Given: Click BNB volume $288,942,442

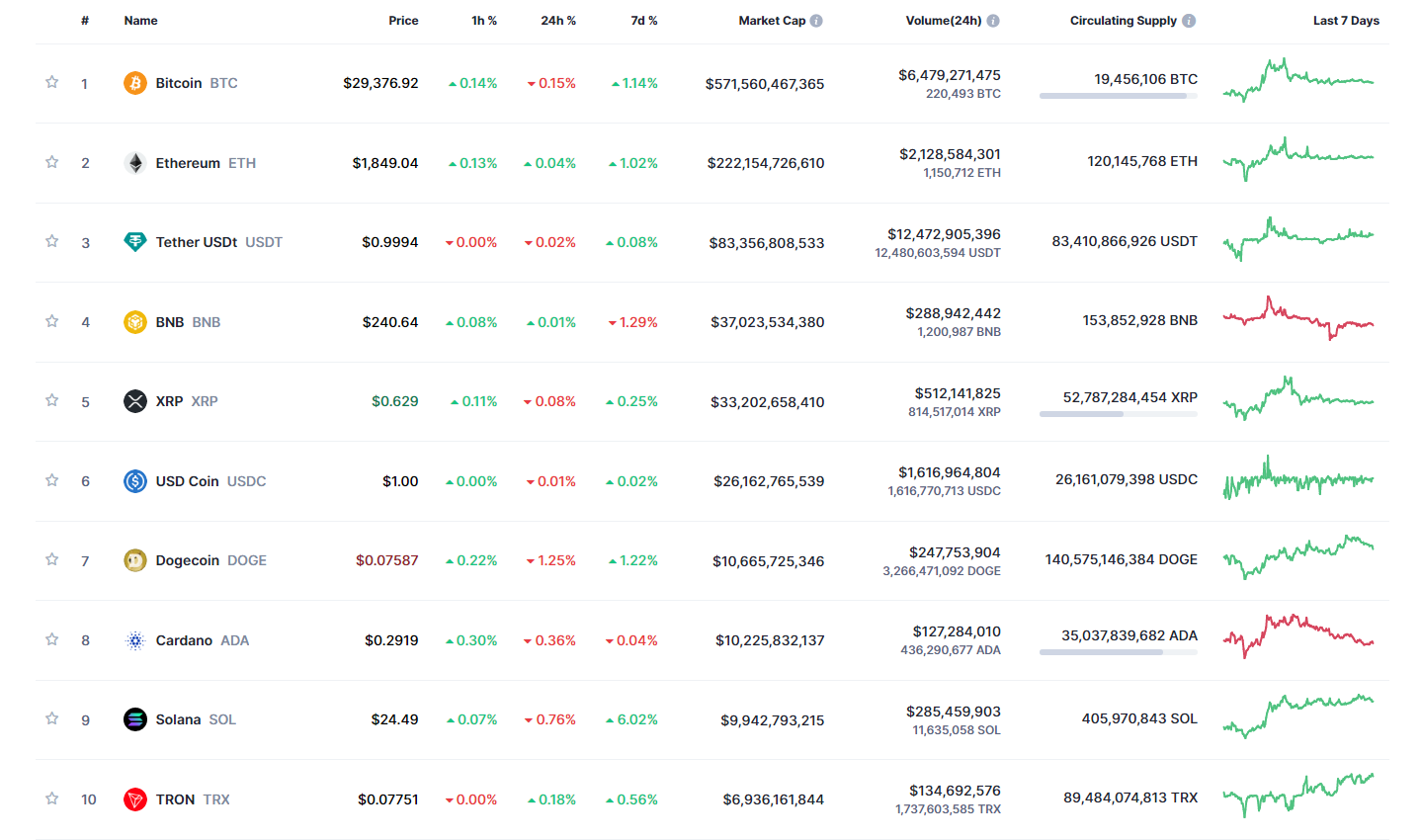Looking at the screenshot, I should pyautogui.click(x=954, y=313).
